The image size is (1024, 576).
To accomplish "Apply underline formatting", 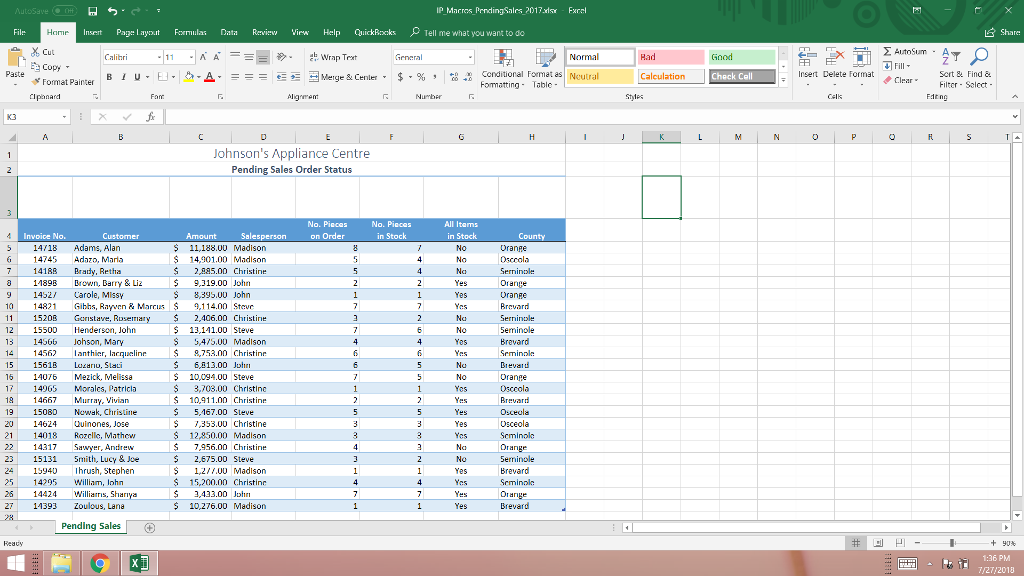I will (x=137, y=77).
